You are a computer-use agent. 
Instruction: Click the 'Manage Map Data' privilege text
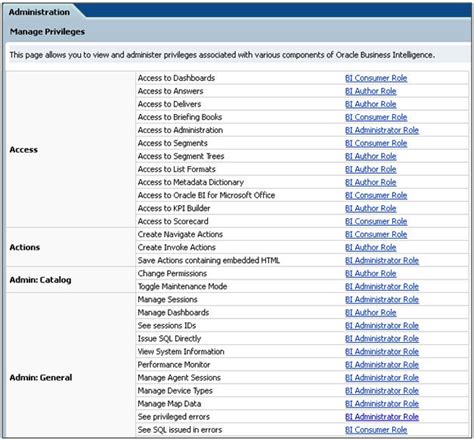coord(169,403)
